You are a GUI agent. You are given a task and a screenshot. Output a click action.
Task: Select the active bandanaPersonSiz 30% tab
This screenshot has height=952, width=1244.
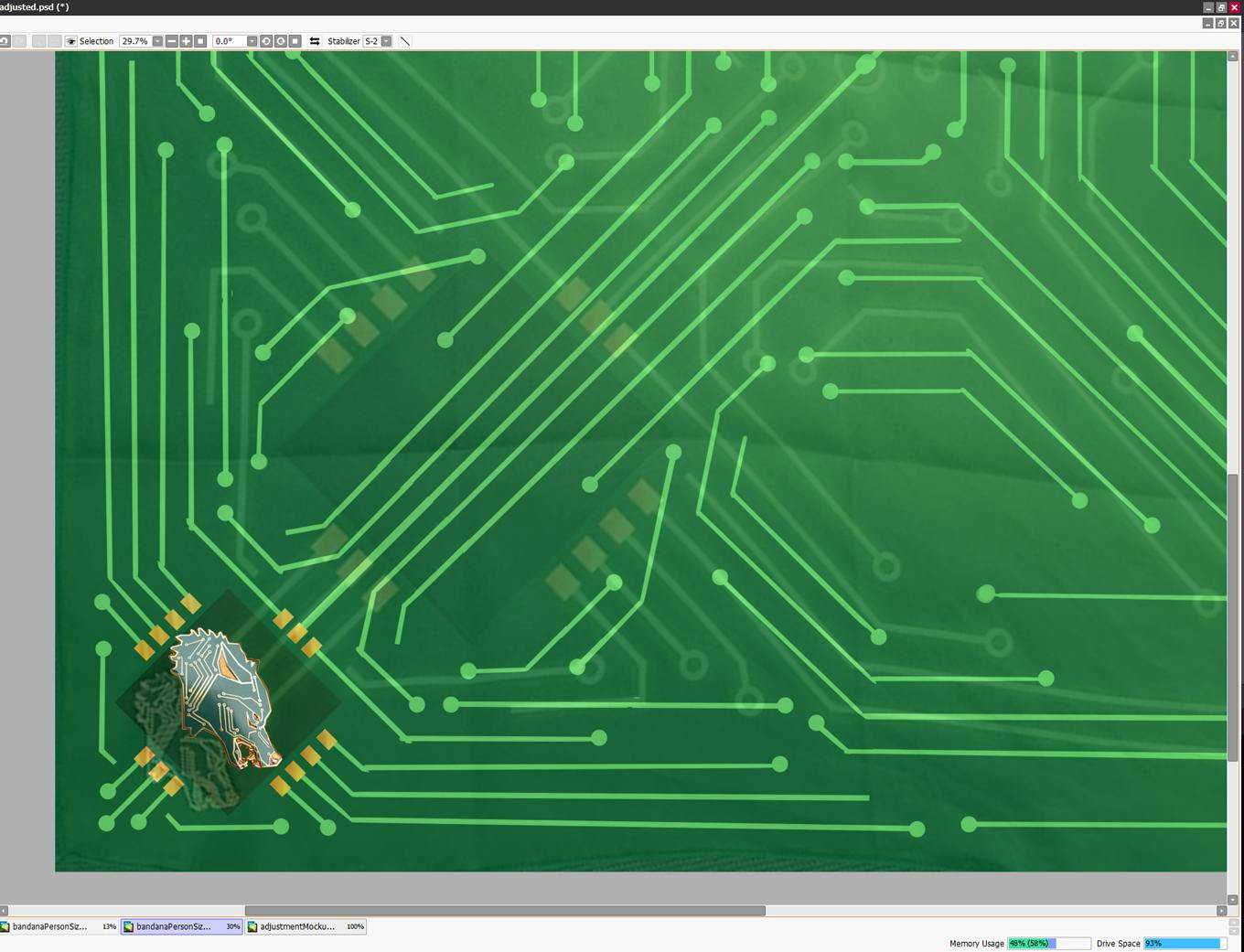(x=181, y=926)
